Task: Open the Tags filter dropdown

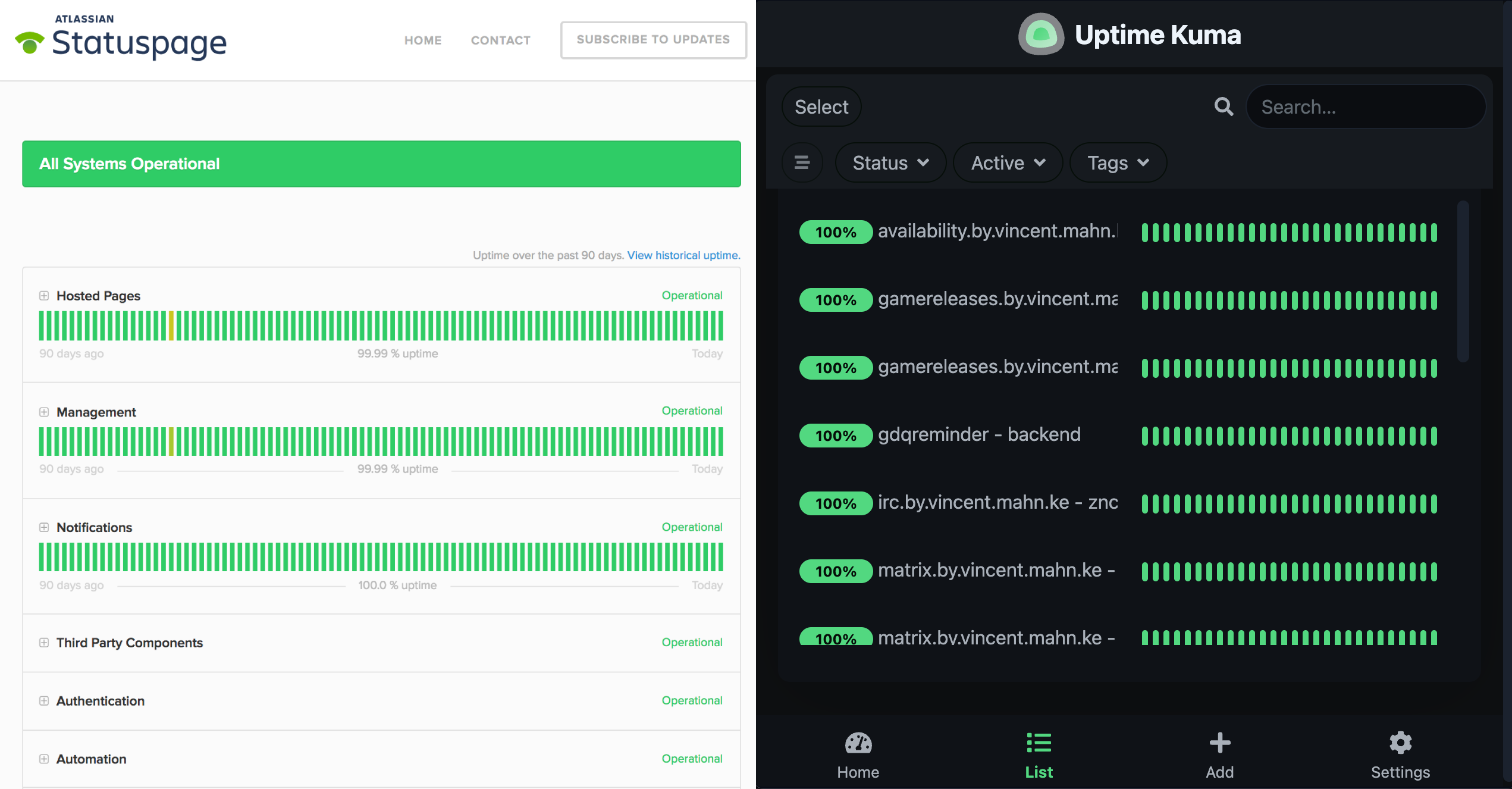Action: (x=1118, y=162)
